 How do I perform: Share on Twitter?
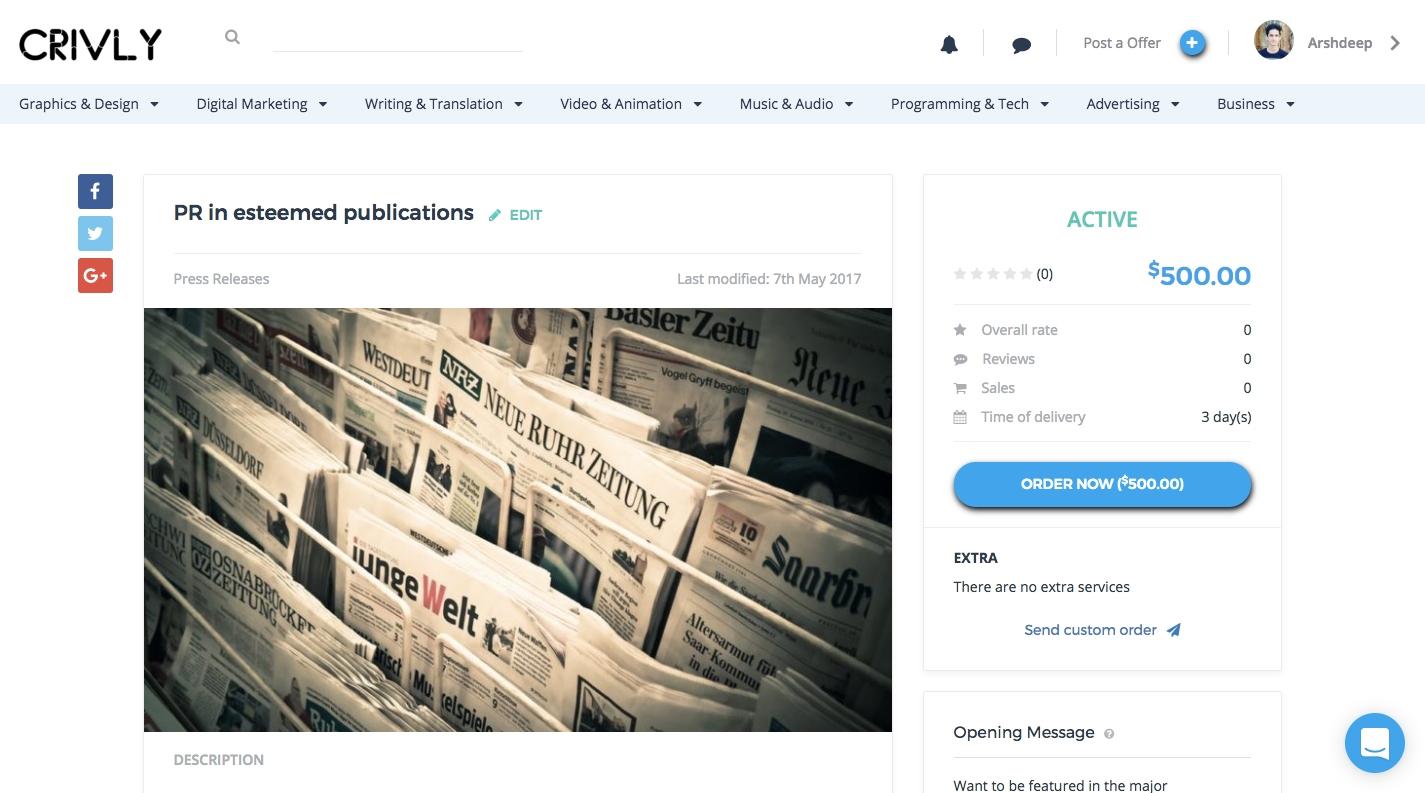pos(95,233)
